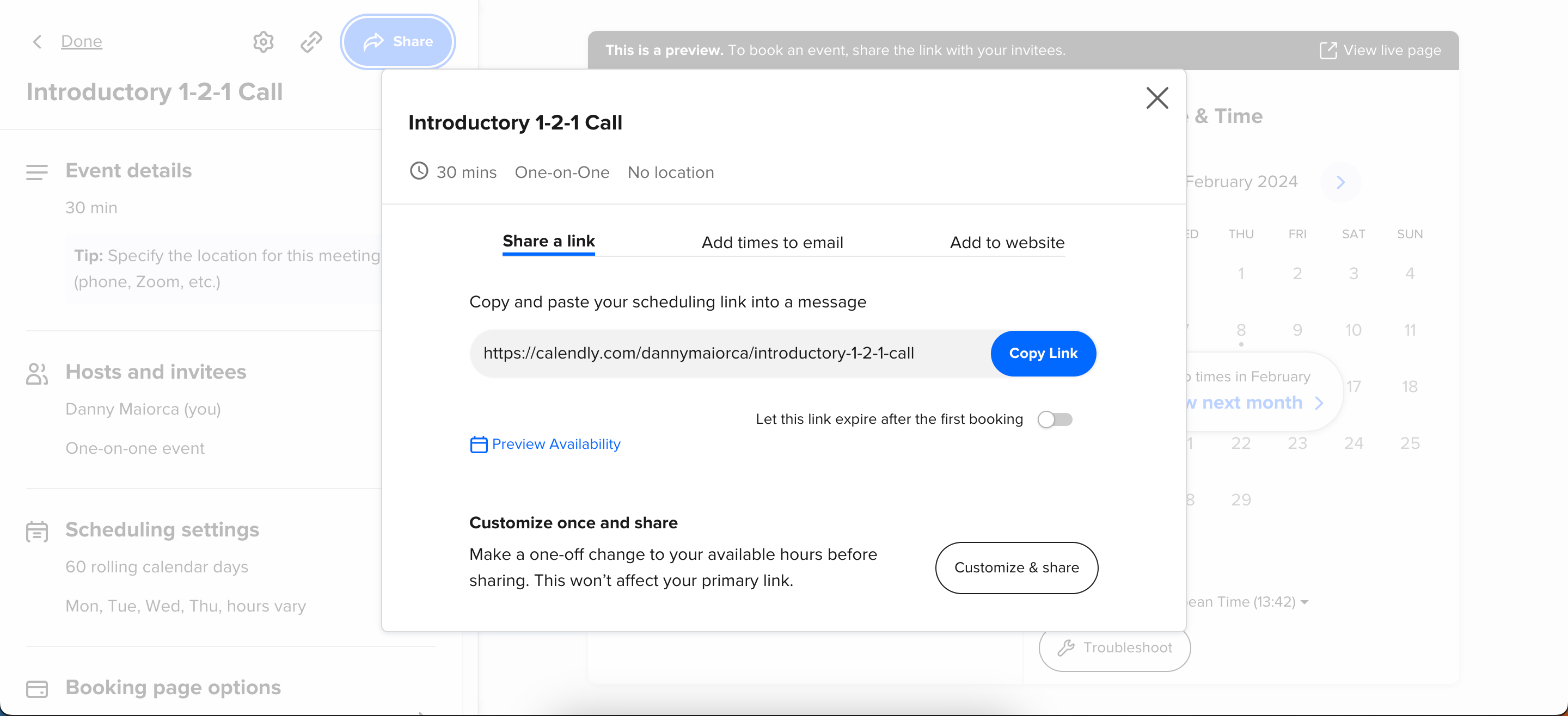Go to next month in calendar
The height and width of the screenshot is (716, 1568).
point(1340,182)
